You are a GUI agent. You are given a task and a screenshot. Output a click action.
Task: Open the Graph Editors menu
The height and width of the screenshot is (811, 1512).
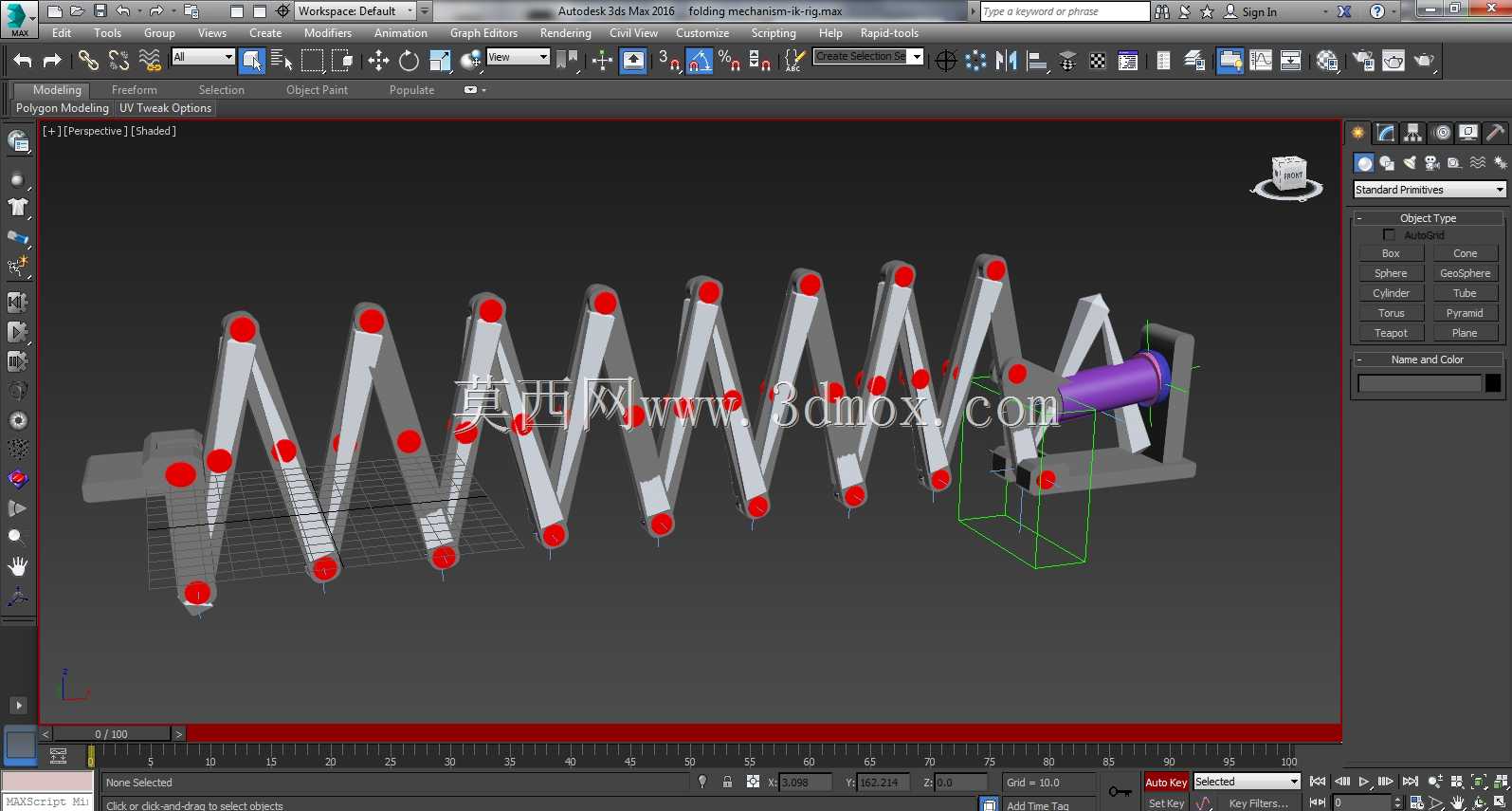tap(483, 33)
